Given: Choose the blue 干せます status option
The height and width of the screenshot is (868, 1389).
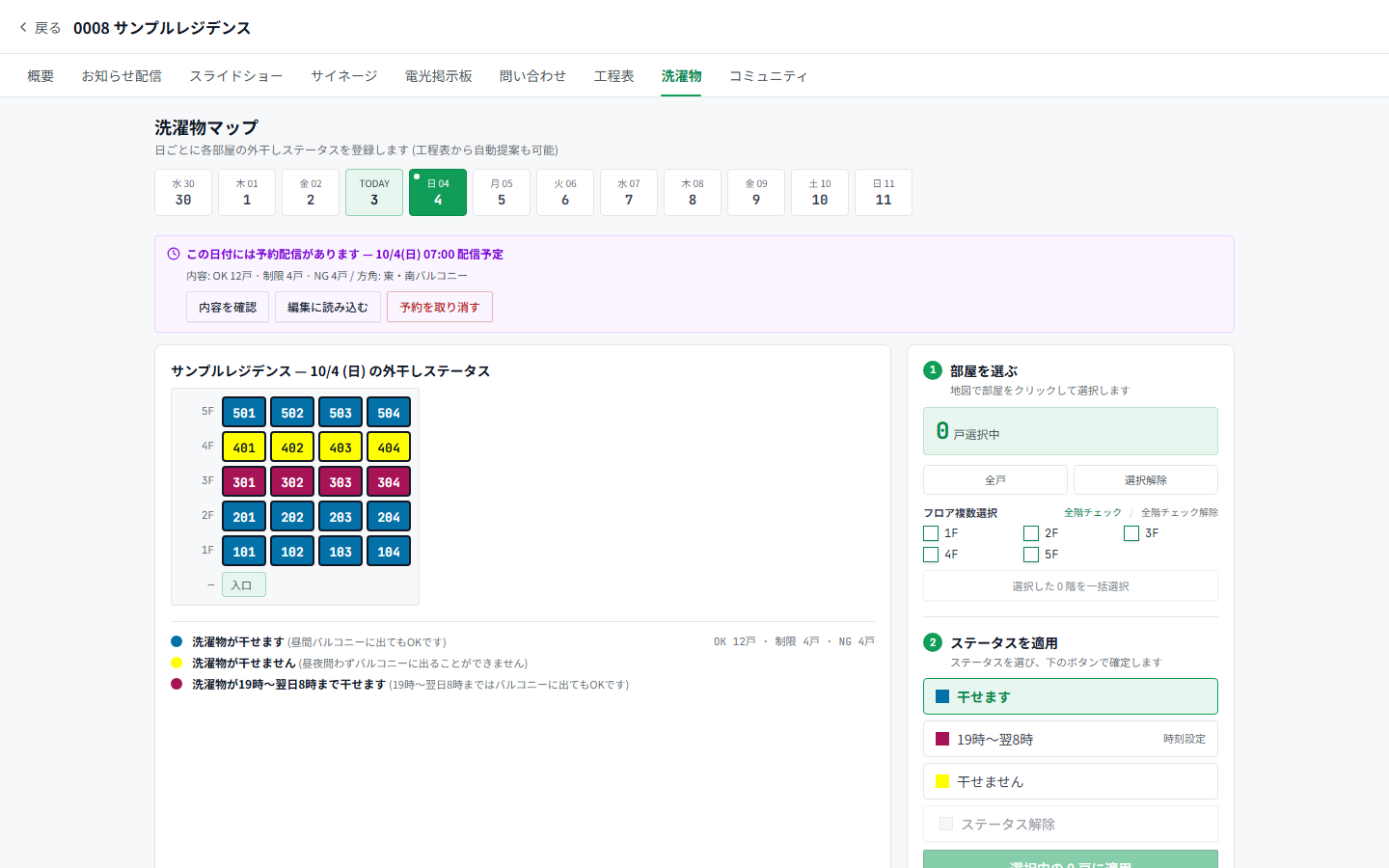Looking at the screenshot, I should click(1071, 696).
